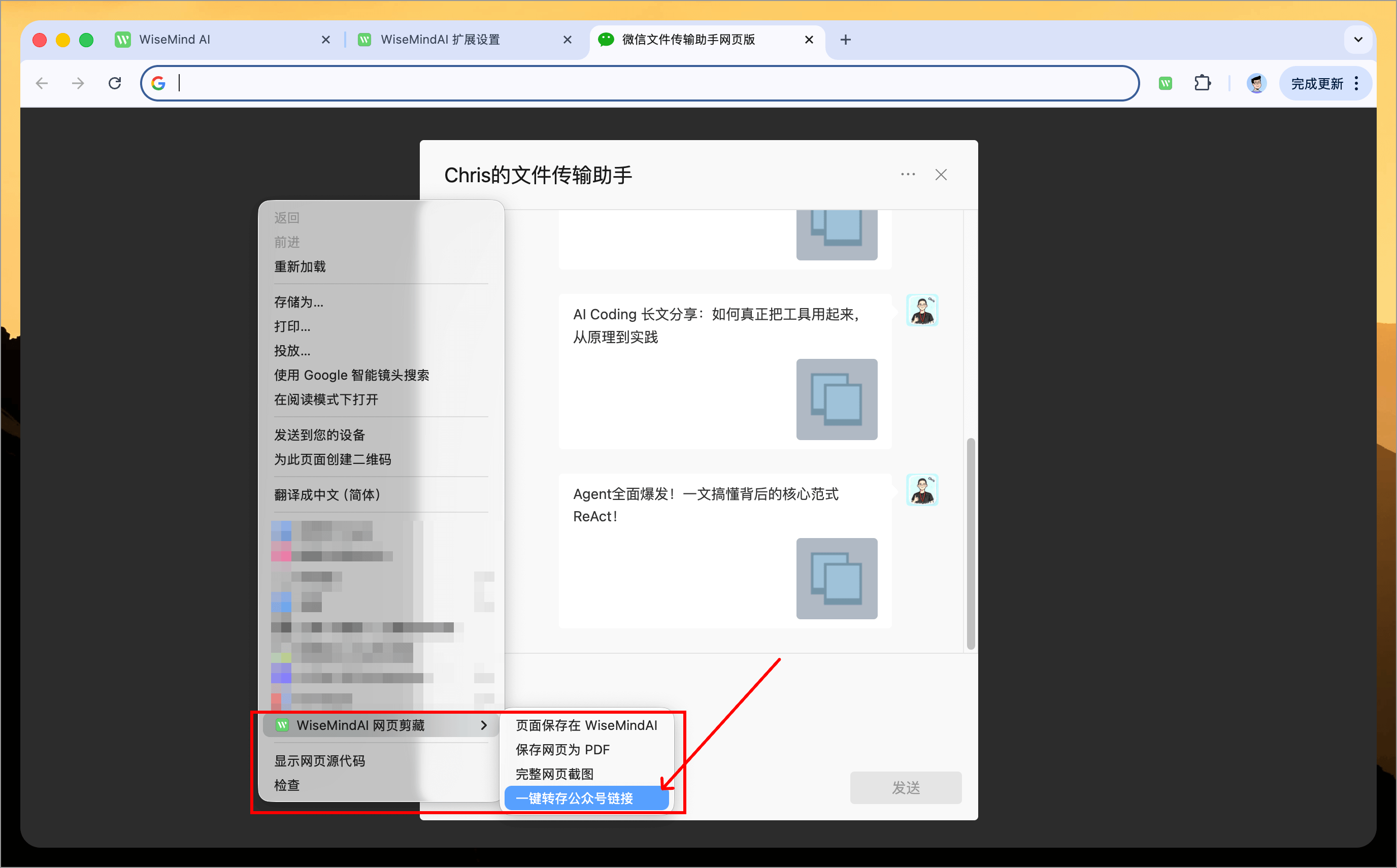The width and height of the screenshot is (1397, 868).
Task: Click the browser profile avatar
Action: (x=1257, y=83)
